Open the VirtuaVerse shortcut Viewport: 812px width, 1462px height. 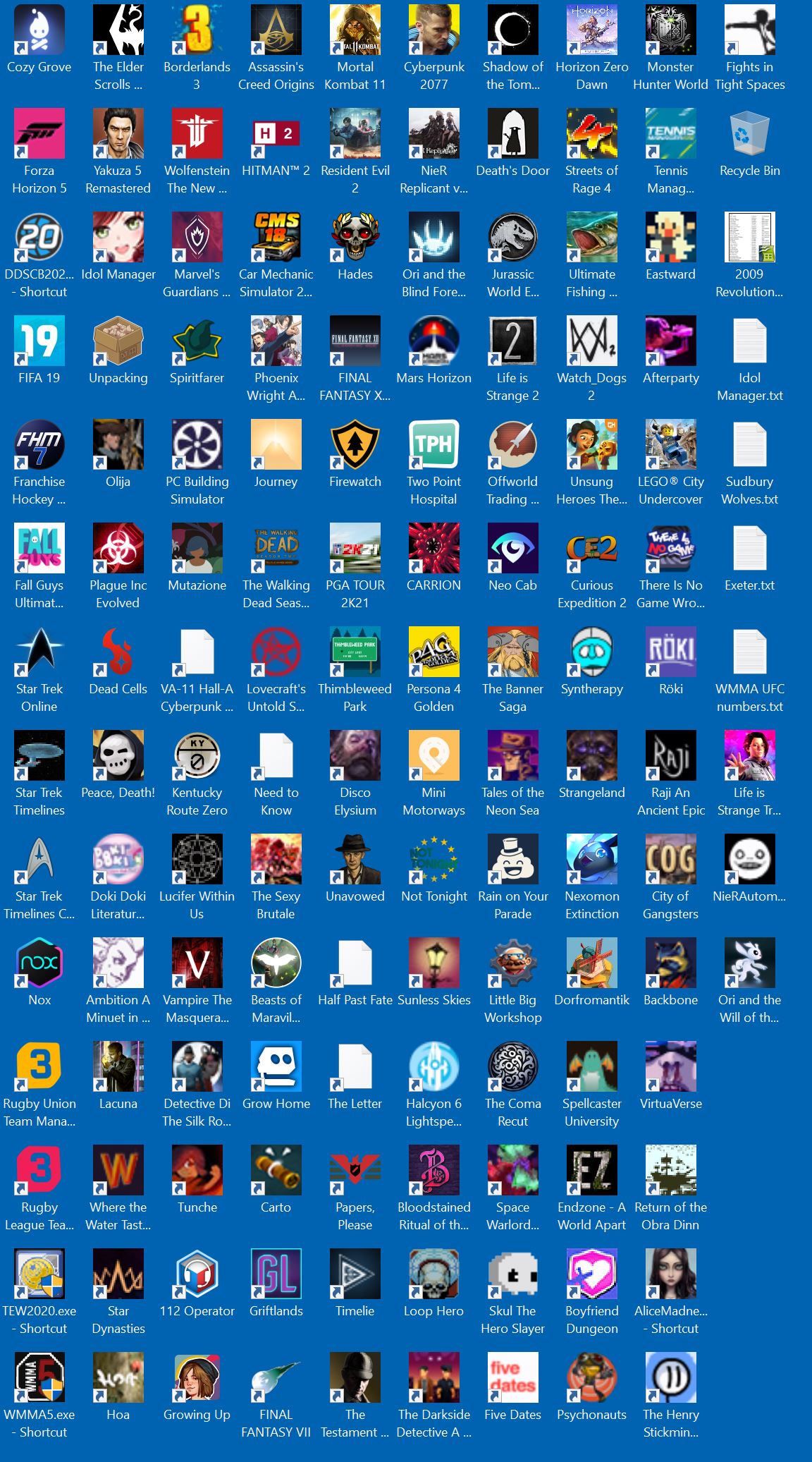pos(671,1066)
